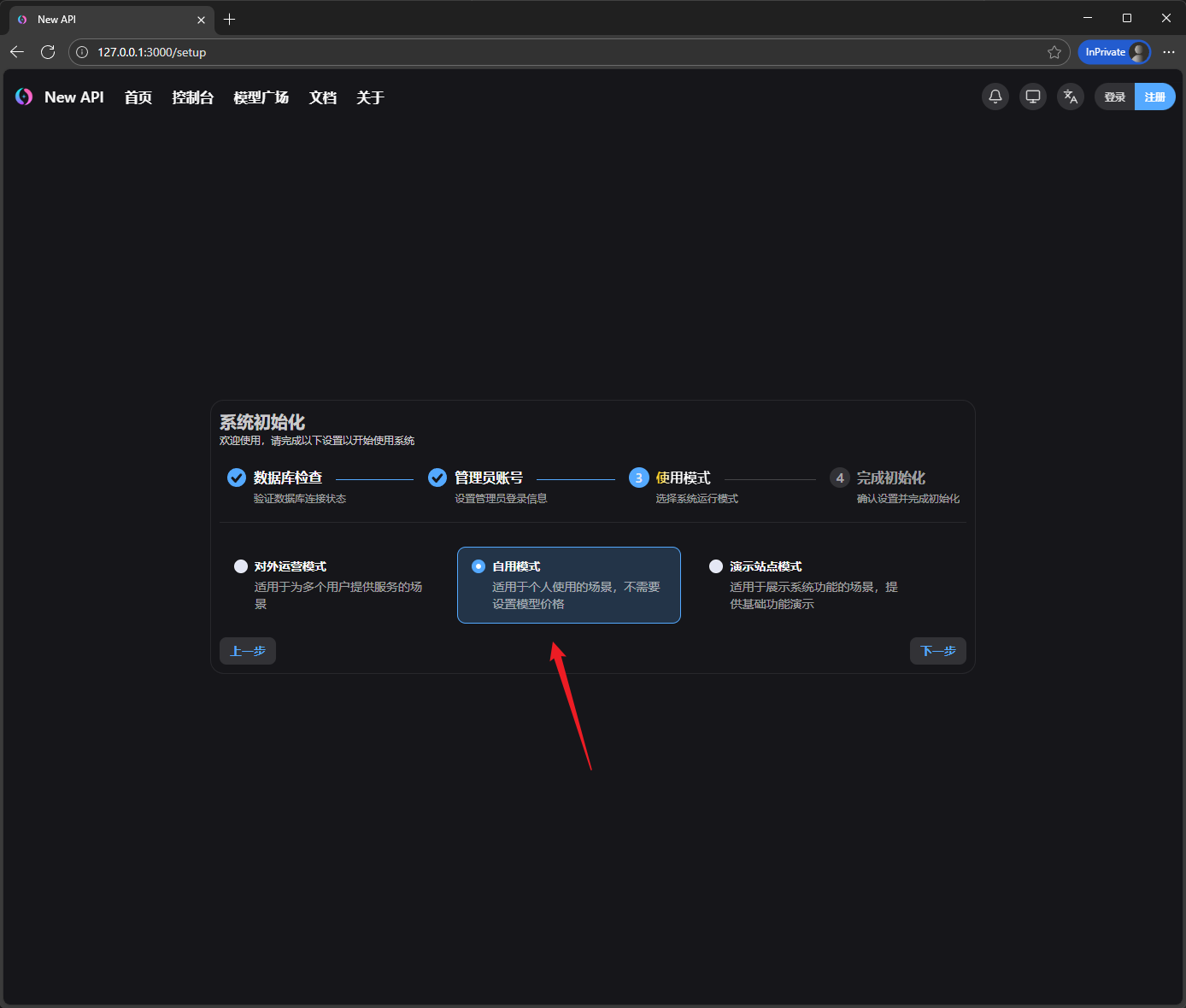Open the language translation icon
Screen dimensions: 1186x1008
tap(1071, 97)
